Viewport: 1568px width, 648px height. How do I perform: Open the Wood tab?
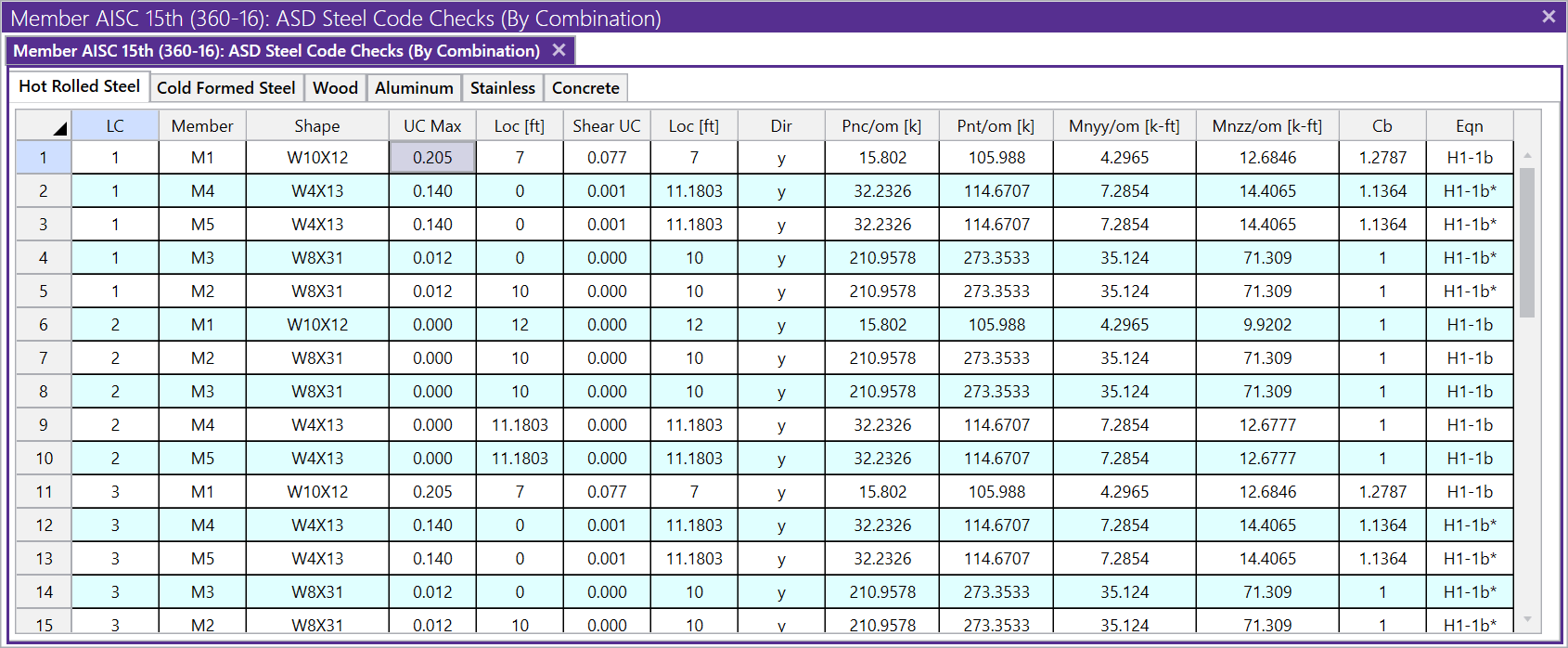coord(335,88)
